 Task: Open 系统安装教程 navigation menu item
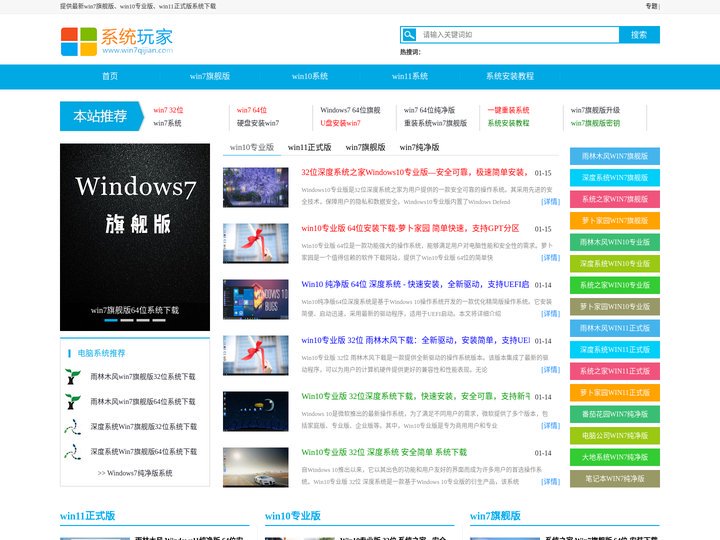(510, 76)
